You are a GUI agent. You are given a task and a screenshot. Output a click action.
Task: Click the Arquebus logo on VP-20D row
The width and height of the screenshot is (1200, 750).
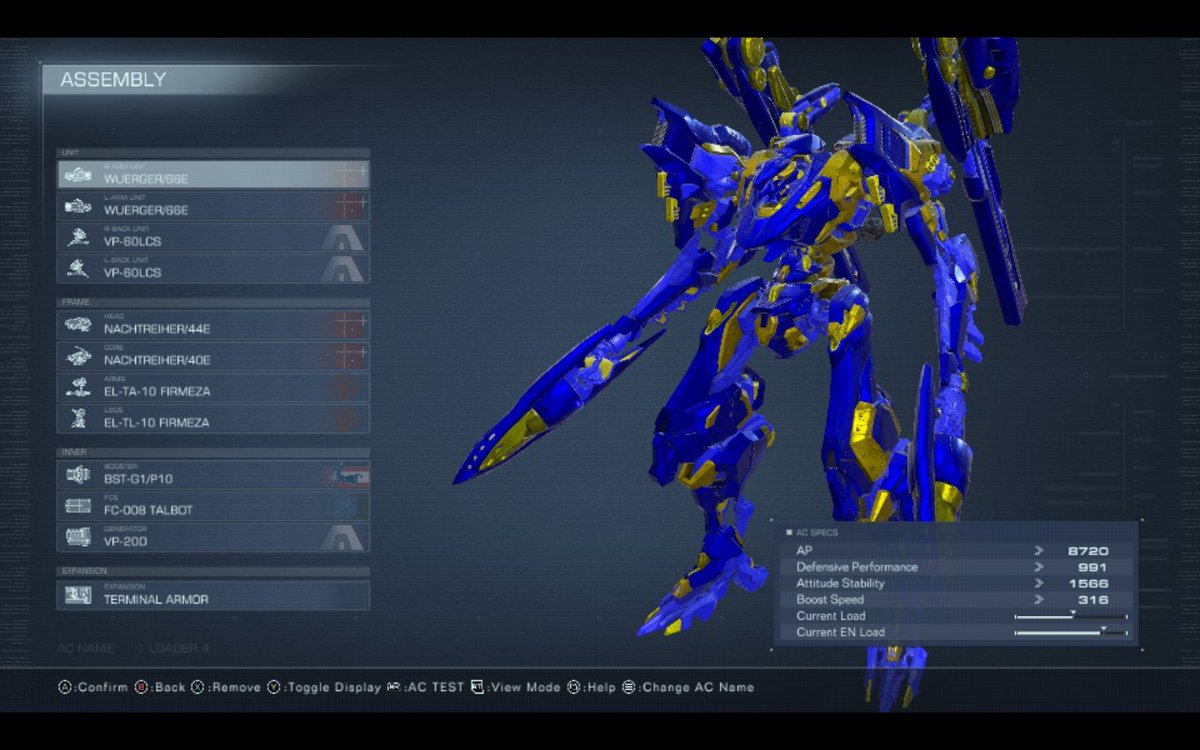pos(343,538)
